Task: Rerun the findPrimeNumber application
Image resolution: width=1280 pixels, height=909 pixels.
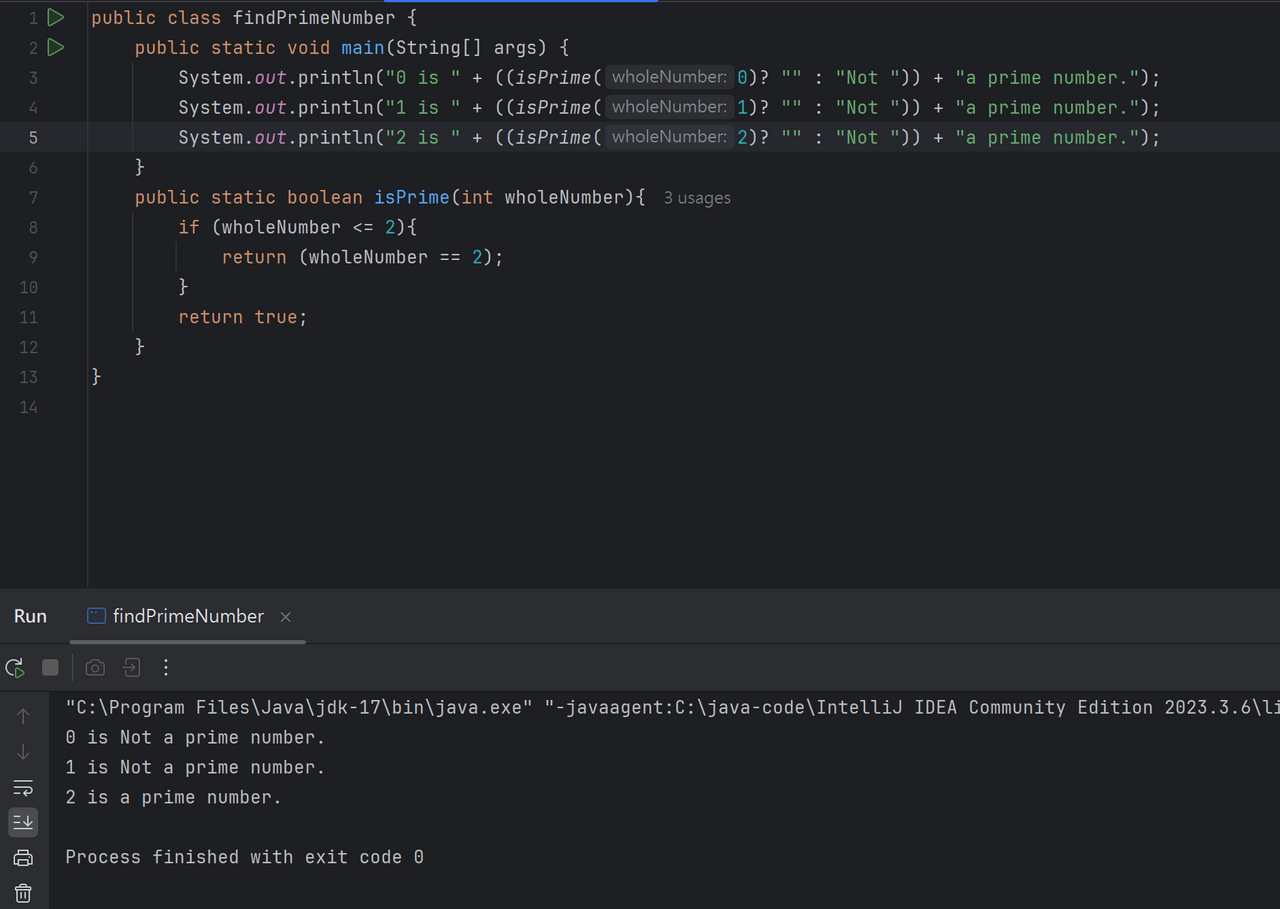Action: click(14, 667)
